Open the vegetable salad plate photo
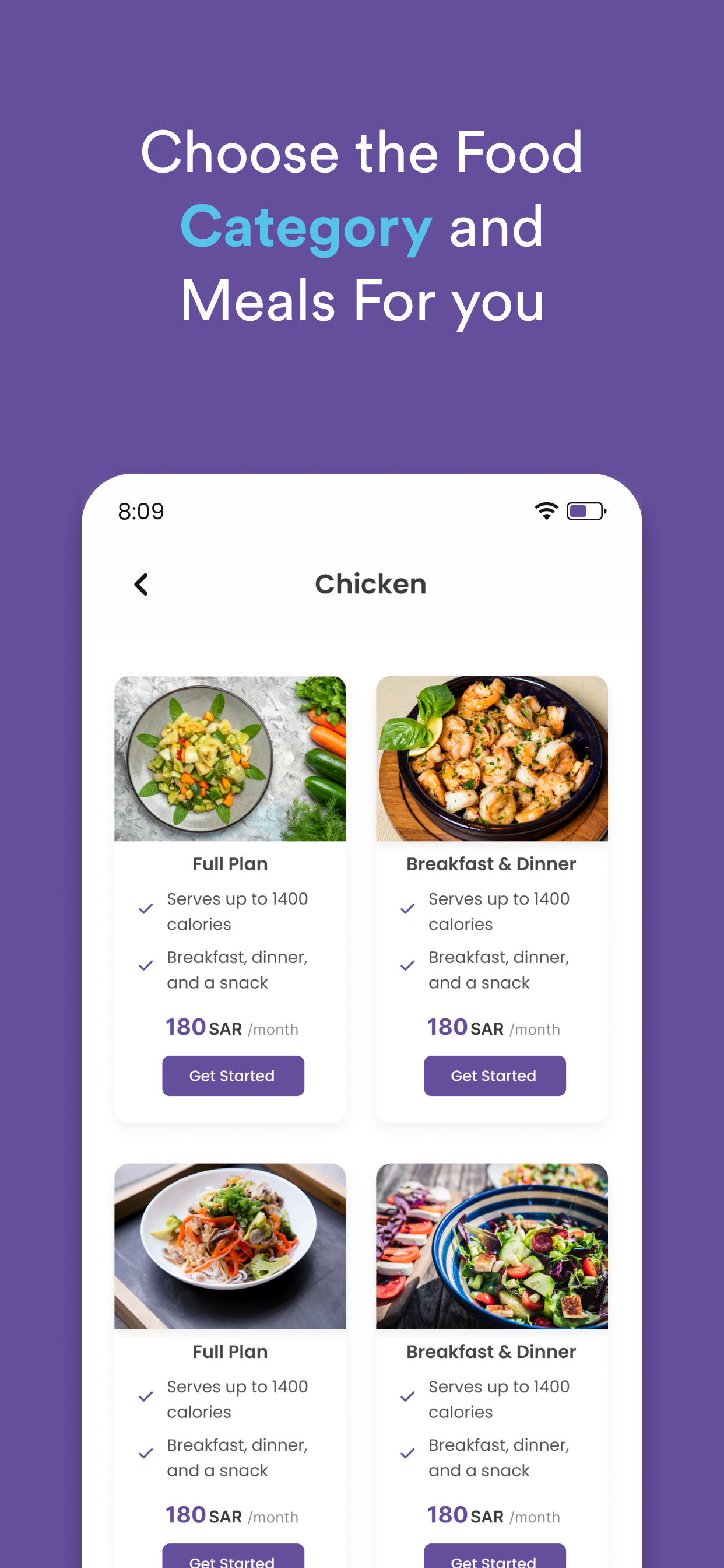This screenshot has width=724, height=1568. pyautogui.click(x=231, y=759)
